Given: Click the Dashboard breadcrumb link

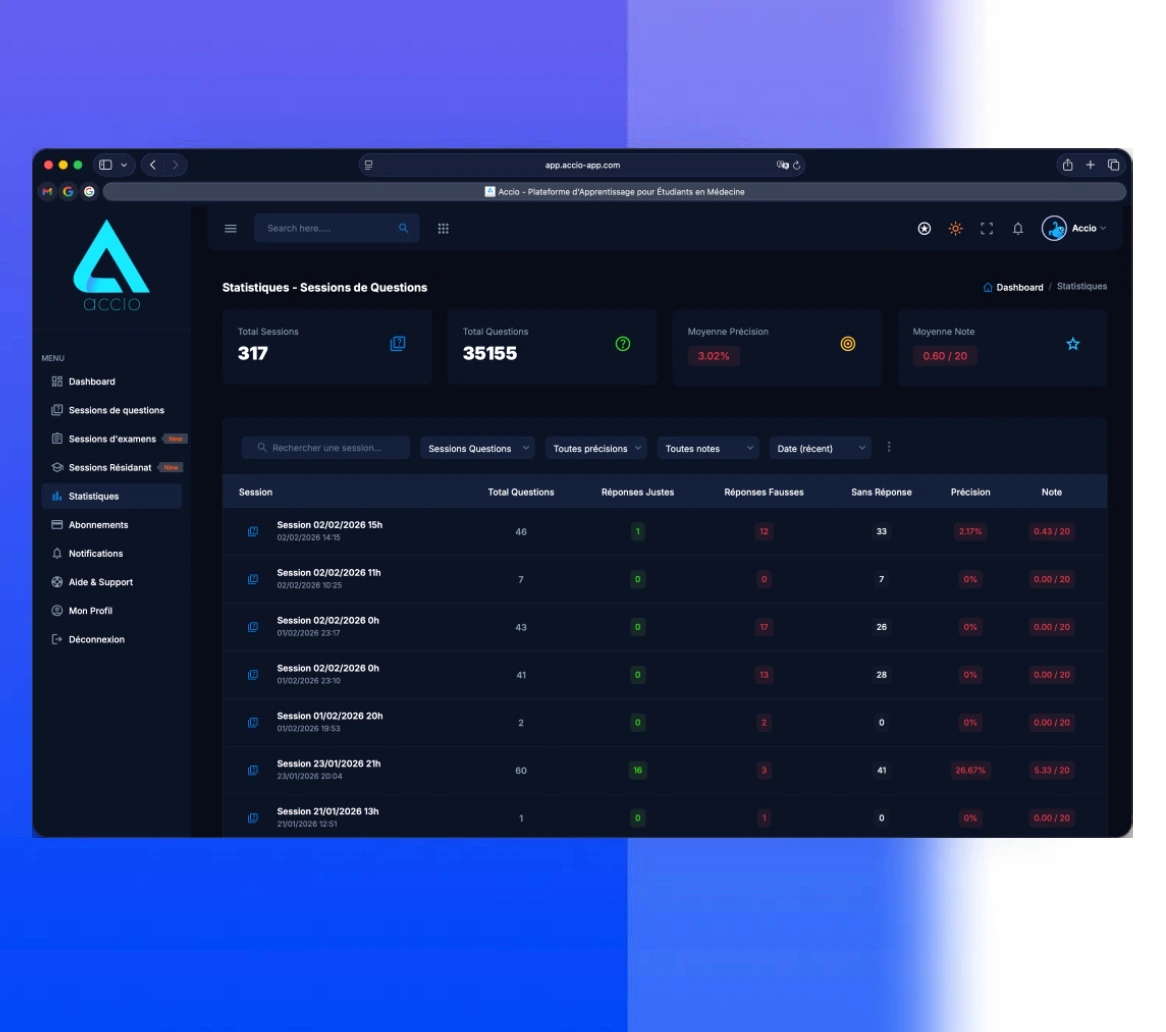Looking at the screenshot, I should coord(1018,287).
